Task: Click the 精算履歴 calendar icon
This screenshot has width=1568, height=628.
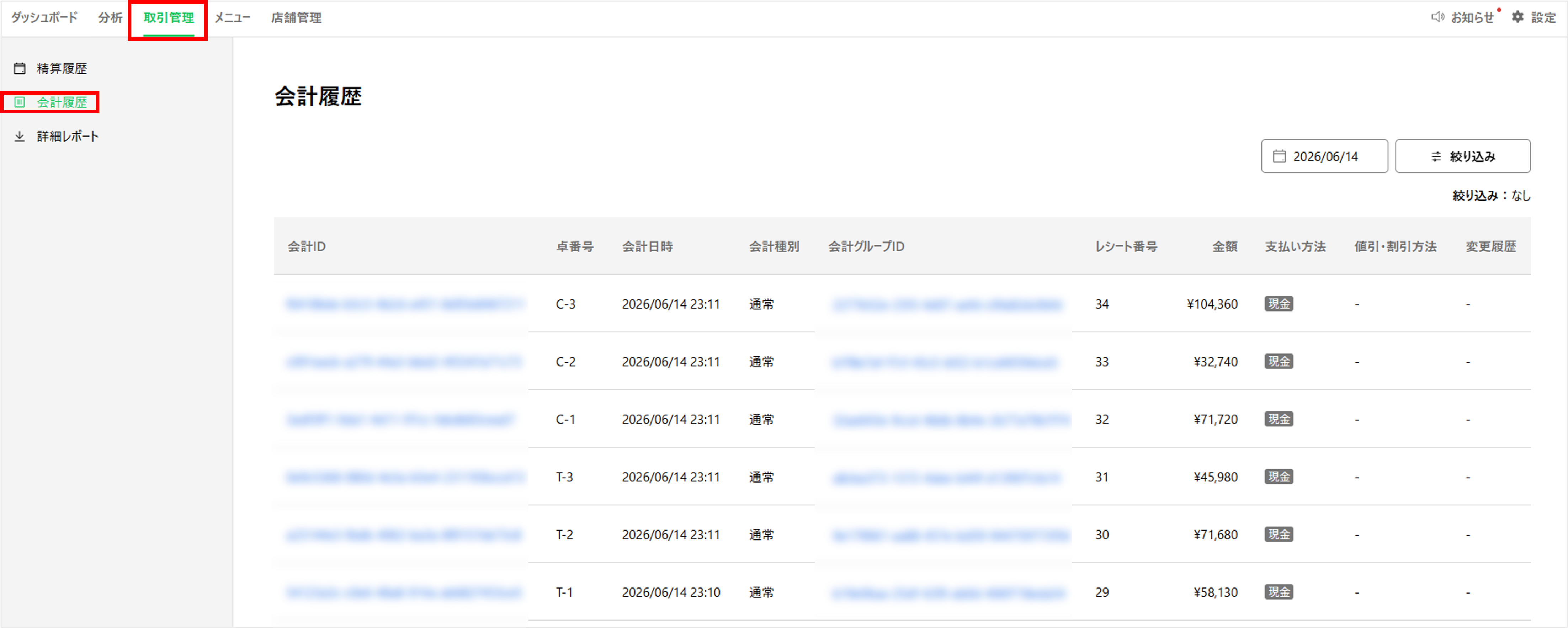Action: click(x=20, y=68)
